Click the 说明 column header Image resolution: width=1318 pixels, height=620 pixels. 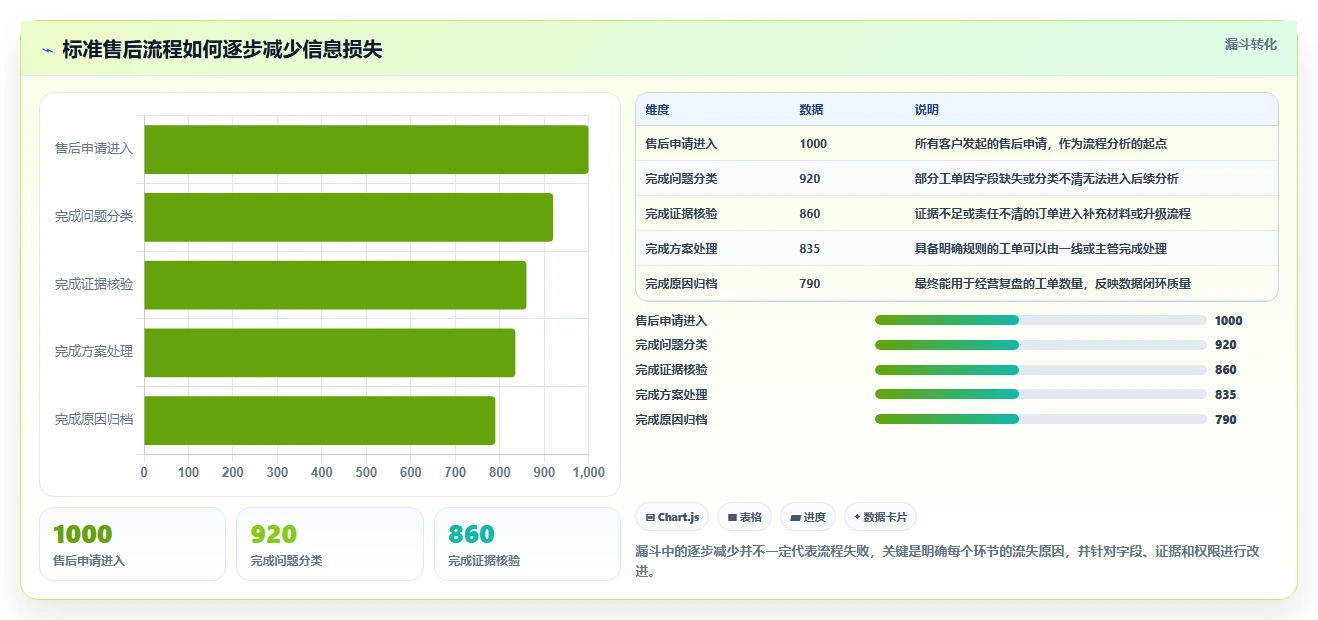coord(926,110)
